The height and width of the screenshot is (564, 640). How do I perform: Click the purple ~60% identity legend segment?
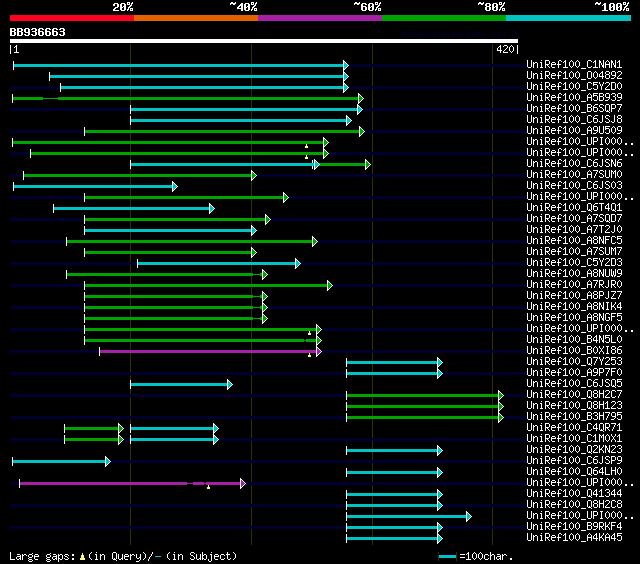[320, 18]
